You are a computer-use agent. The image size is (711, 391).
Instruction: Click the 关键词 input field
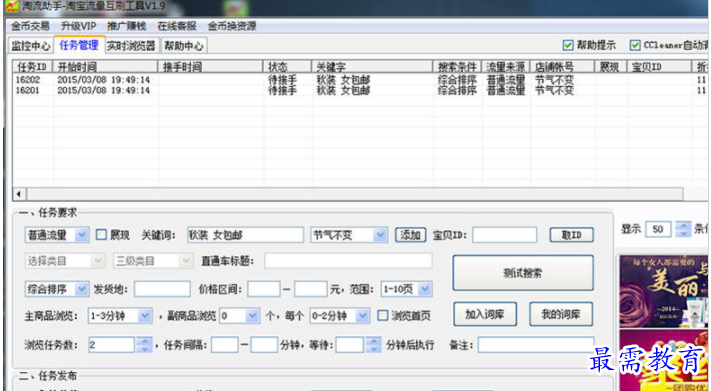coord(245,235)
